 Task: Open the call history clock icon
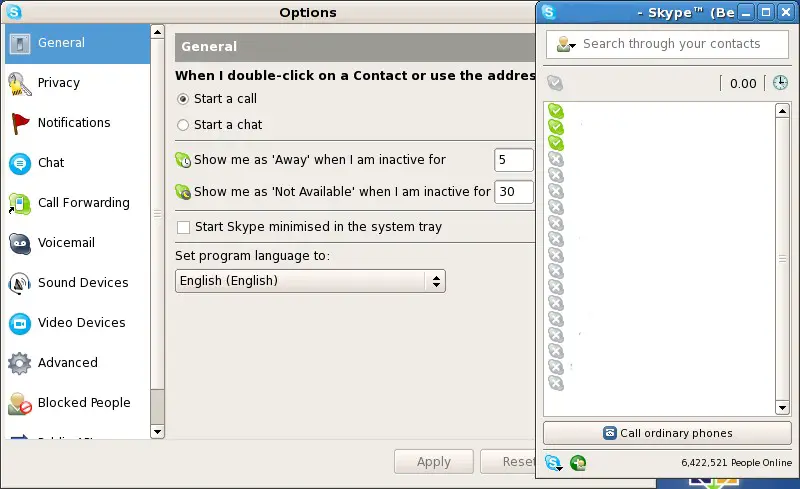pyautogui.click(x=780, y=83)
